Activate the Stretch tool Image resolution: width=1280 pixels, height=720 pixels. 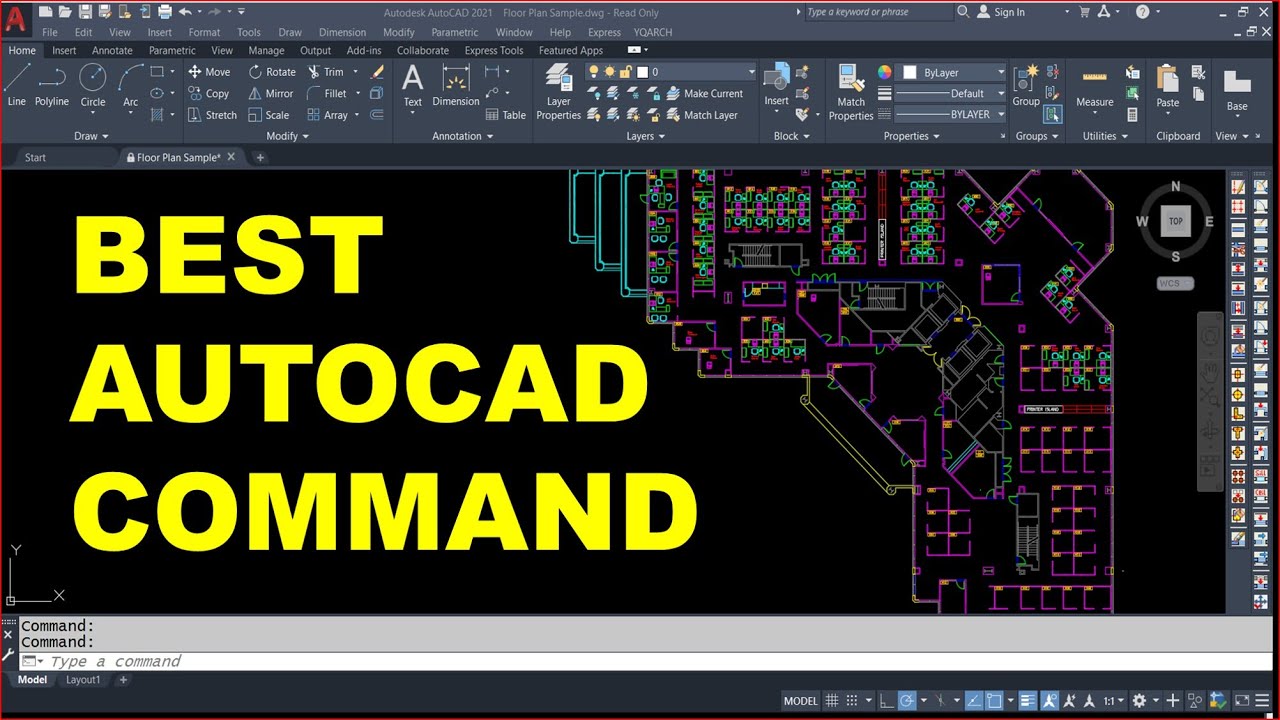tap(212, 115)
